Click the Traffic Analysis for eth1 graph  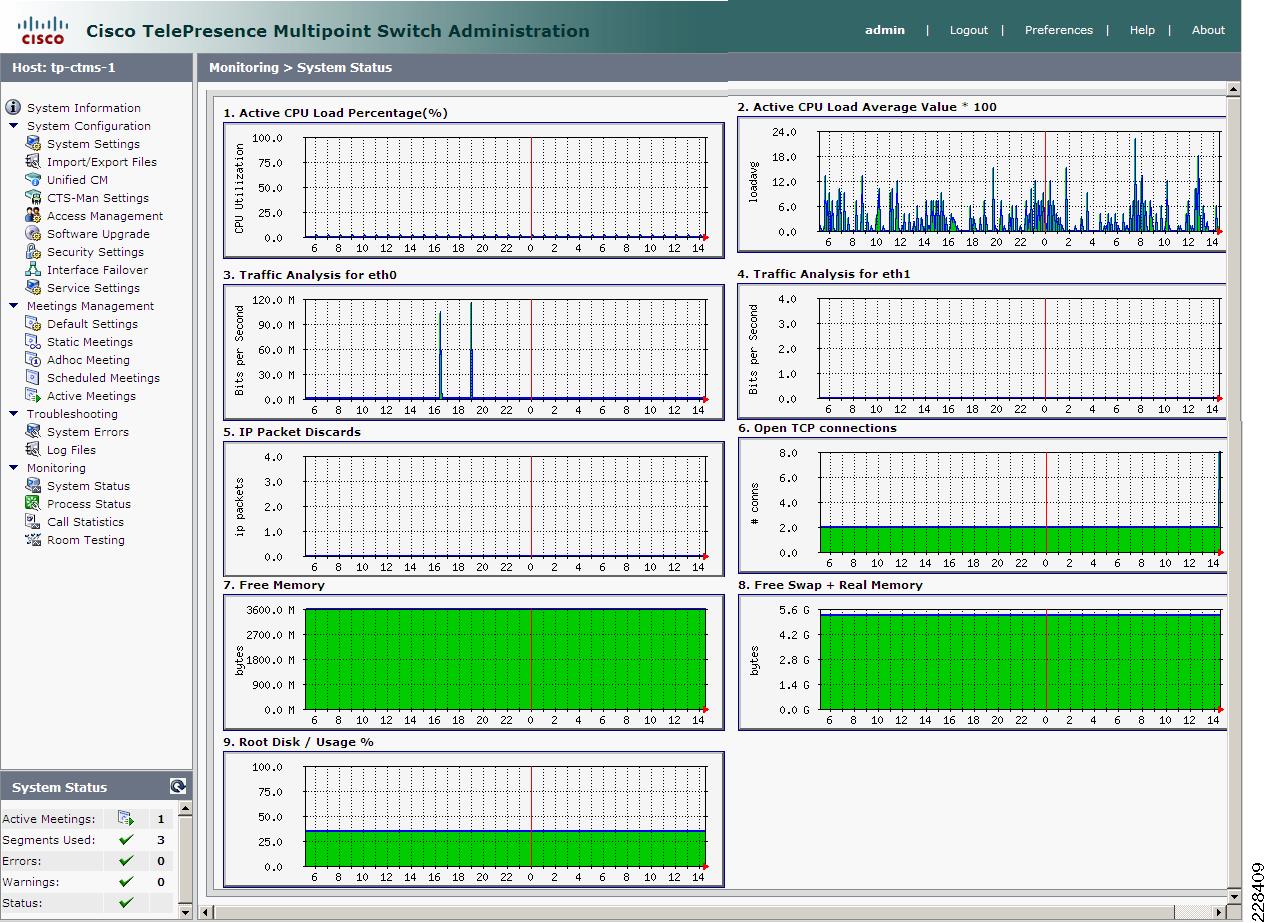point(982,351)
